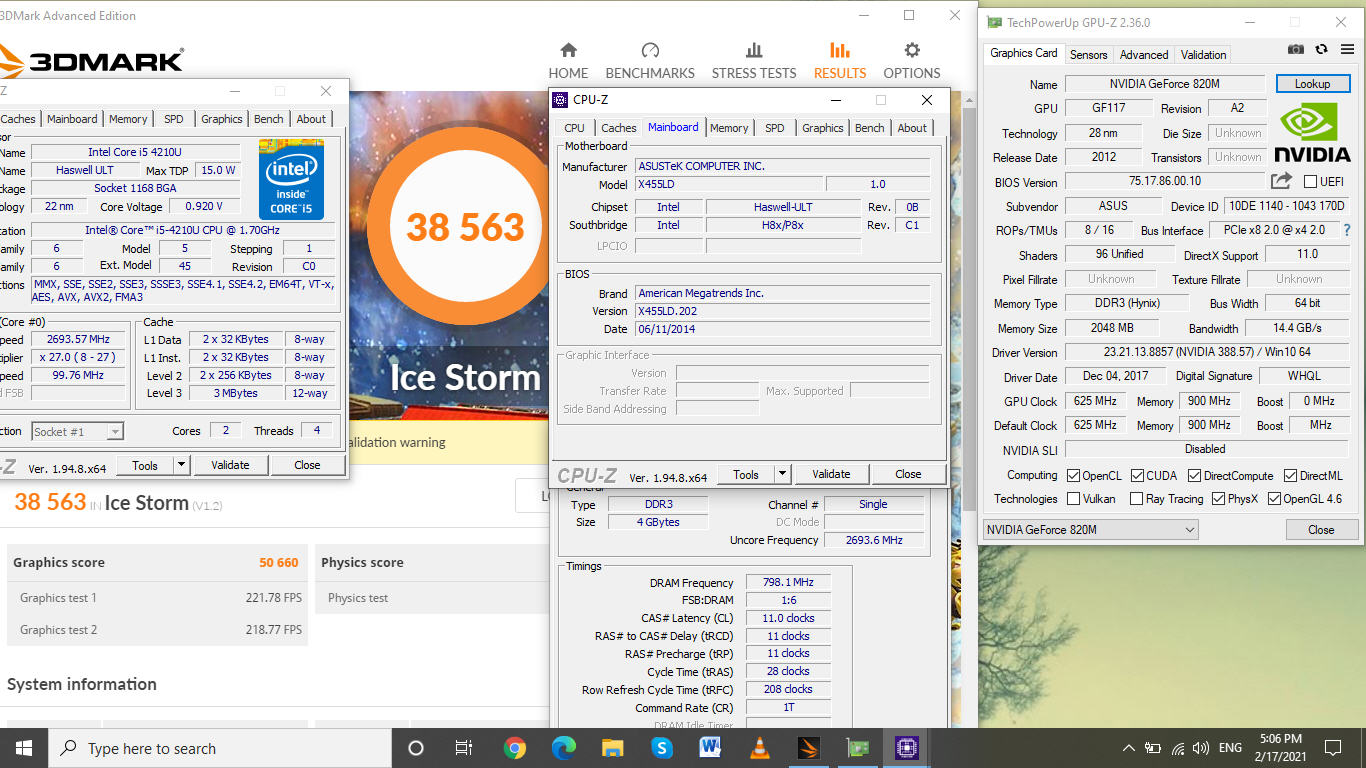Click the GPU-Z refresh icon
Image resolution: width=1366 pixels, height=768 pixels.
[x=1321, y=49]
